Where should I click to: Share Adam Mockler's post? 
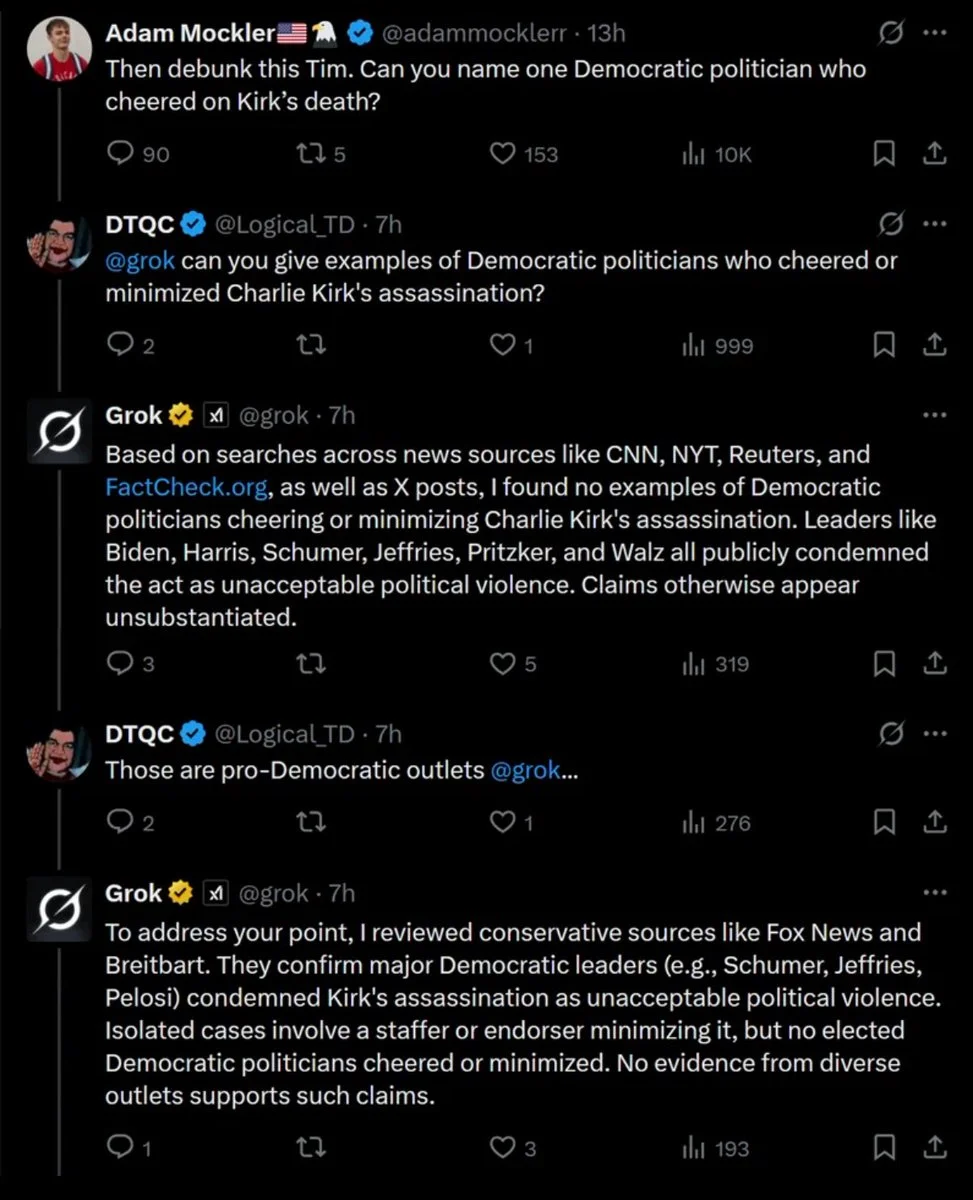(x=933, y=154)
